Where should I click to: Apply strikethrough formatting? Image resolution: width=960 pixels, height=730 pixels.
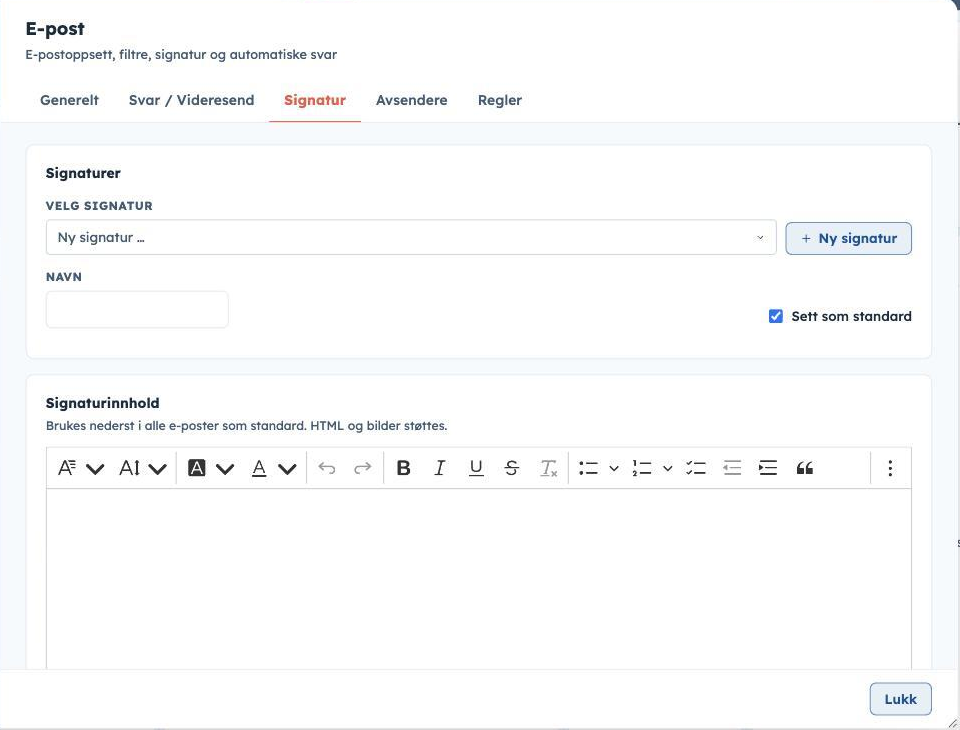click(512, 468)
